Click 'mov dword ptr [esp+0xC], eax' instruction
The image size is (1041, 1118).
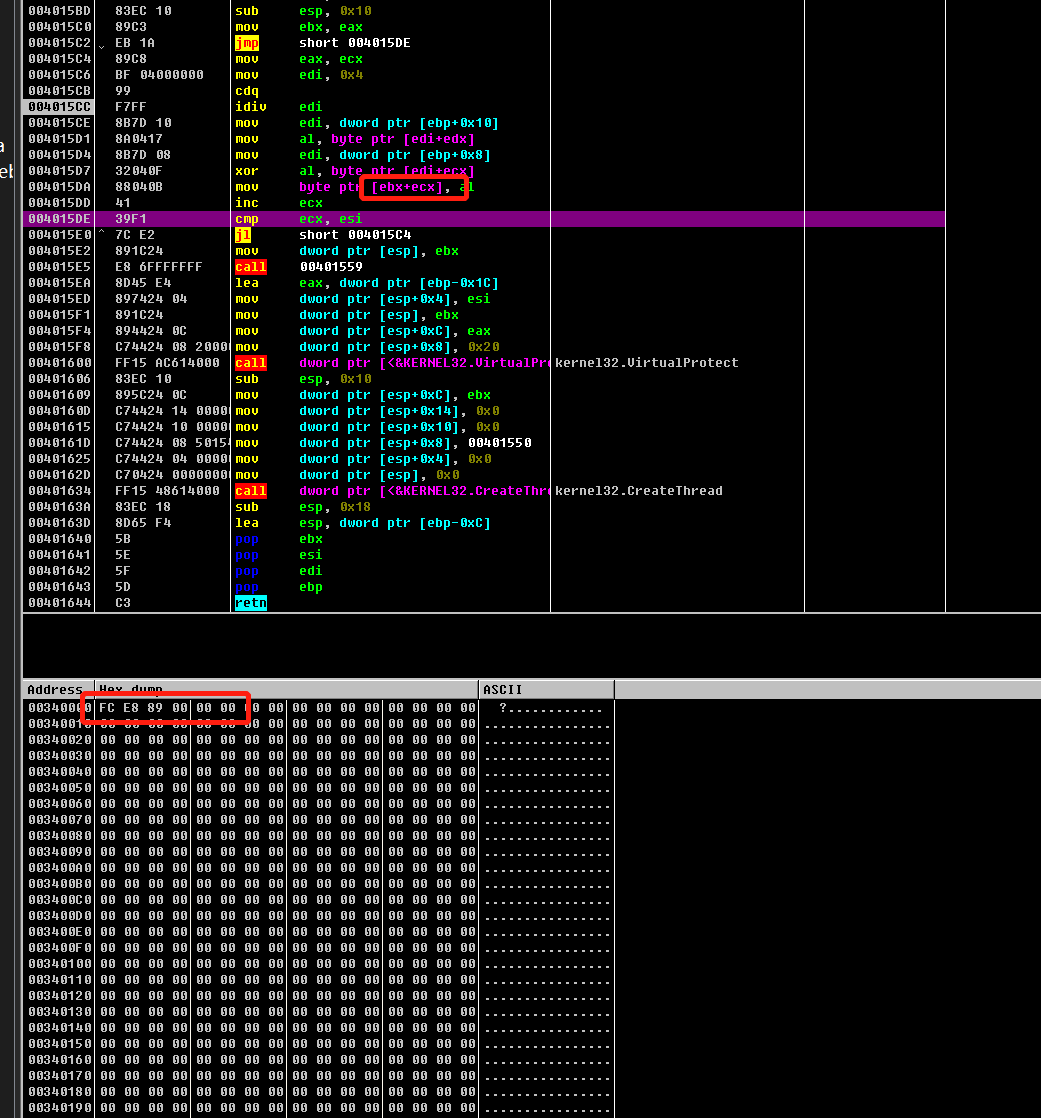(x=362, y=331)
